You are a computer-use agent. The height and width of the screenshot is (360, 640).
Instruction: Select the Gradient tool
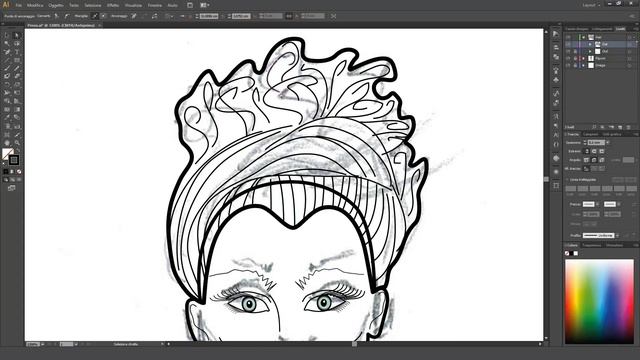click(x=17, y=109)
